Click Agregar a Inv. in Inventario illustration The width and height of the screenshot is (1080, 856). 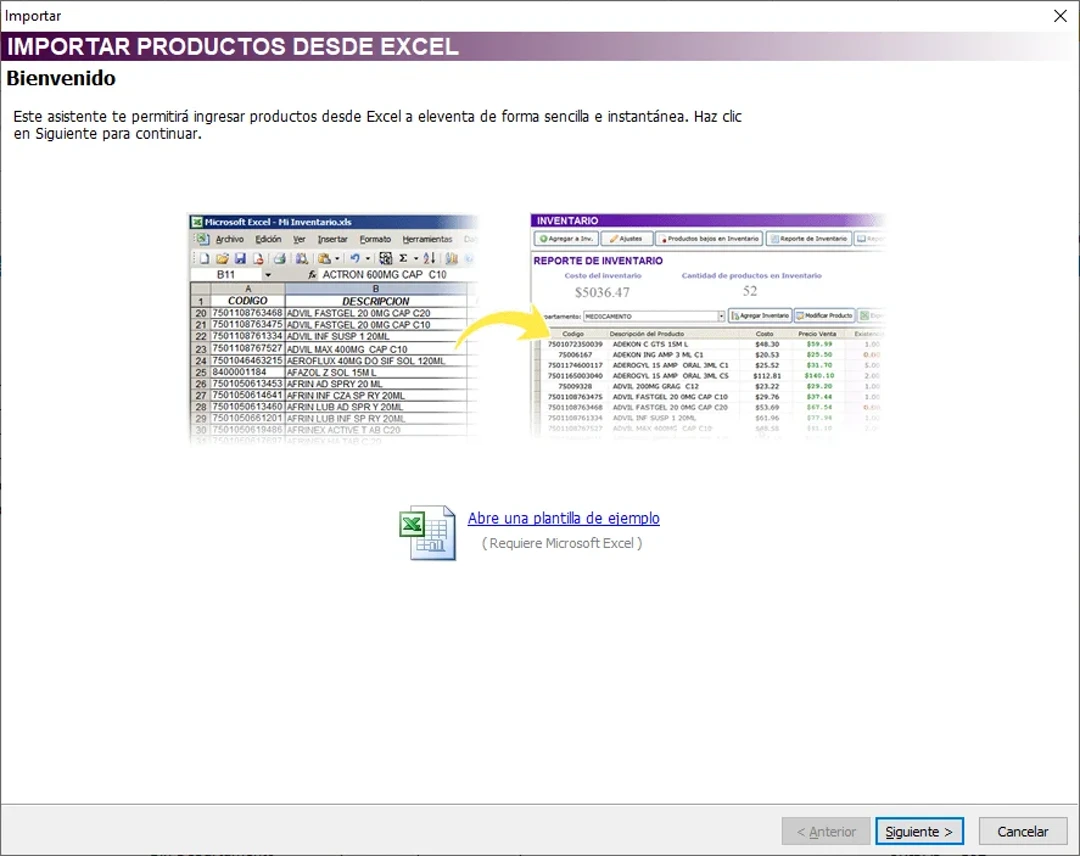pyautogui.click(x=566, y=239)
